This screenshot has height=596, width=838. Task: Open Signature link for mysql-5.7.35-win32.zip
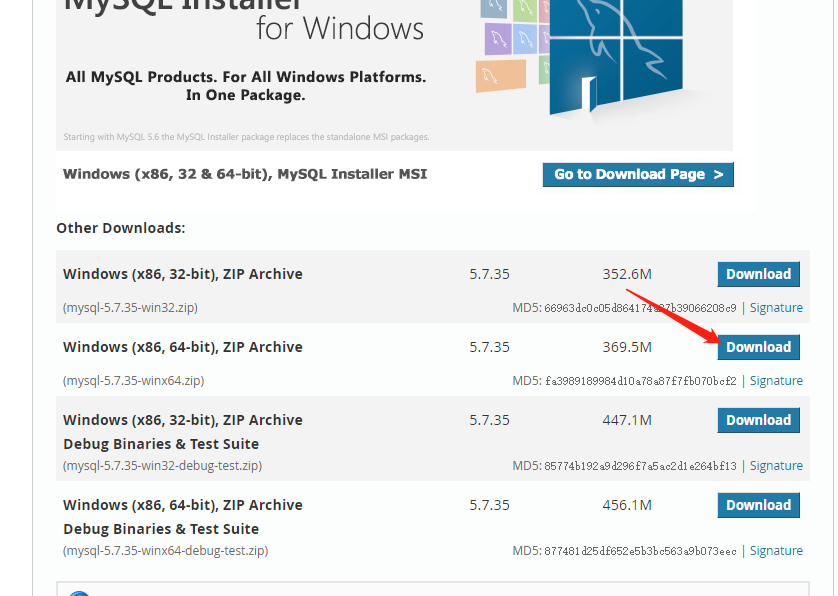(776, 308)
